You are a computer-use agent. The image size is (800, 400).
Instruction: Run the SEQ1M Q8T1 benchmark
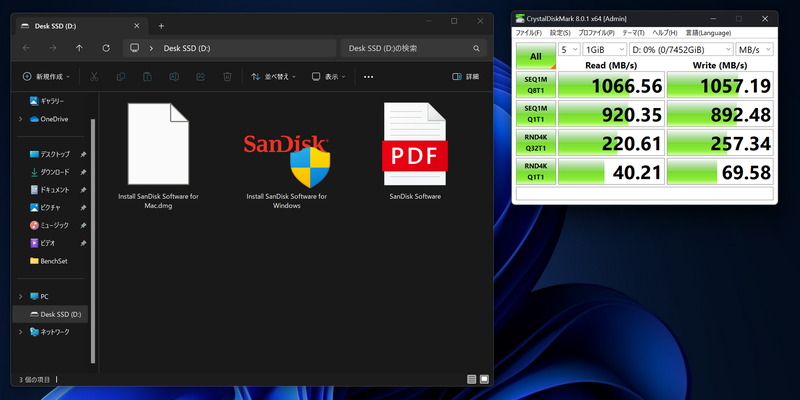coord(536,85)
